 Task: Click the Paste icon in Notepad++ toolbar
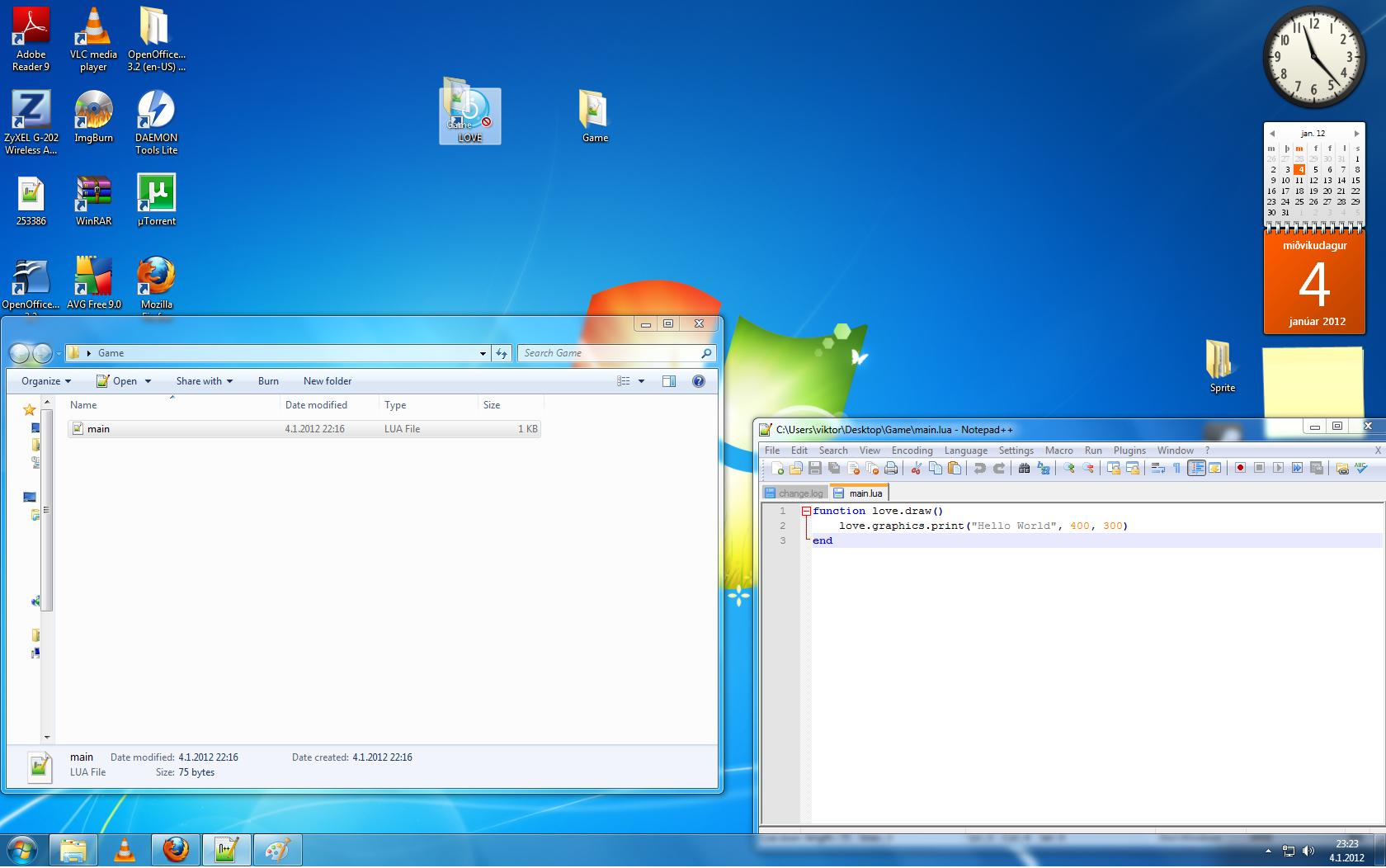pos(955,468)
